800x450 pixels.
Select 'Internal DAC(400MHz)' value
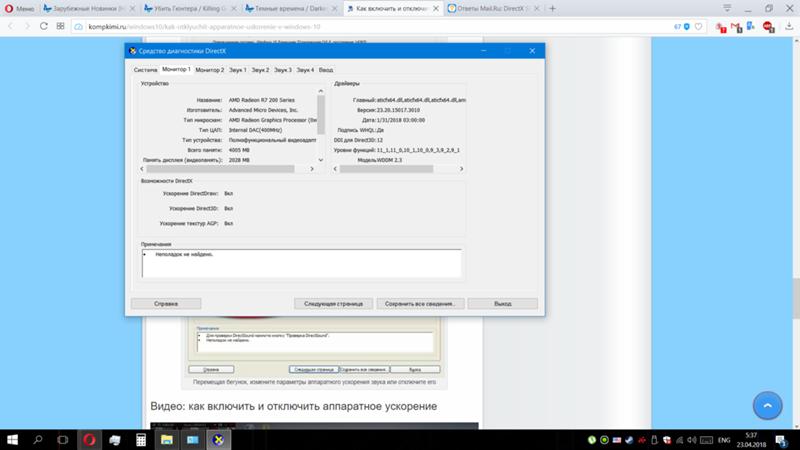pos(255,130)
